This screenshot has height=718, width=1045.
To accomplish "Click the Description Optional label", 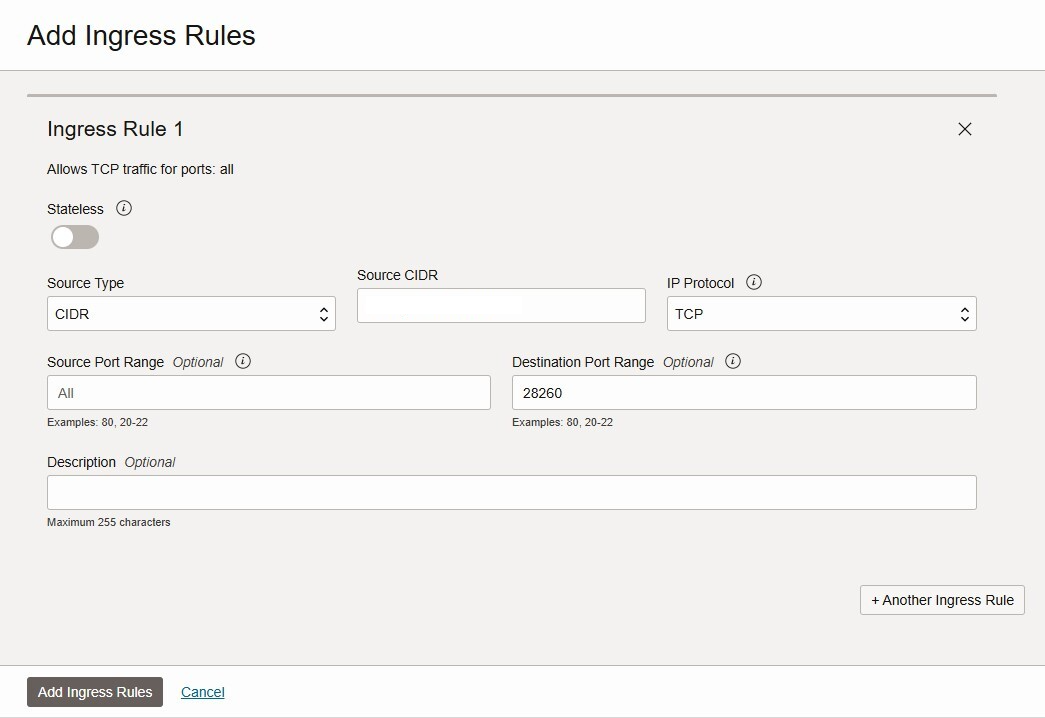I will [110, 462].
